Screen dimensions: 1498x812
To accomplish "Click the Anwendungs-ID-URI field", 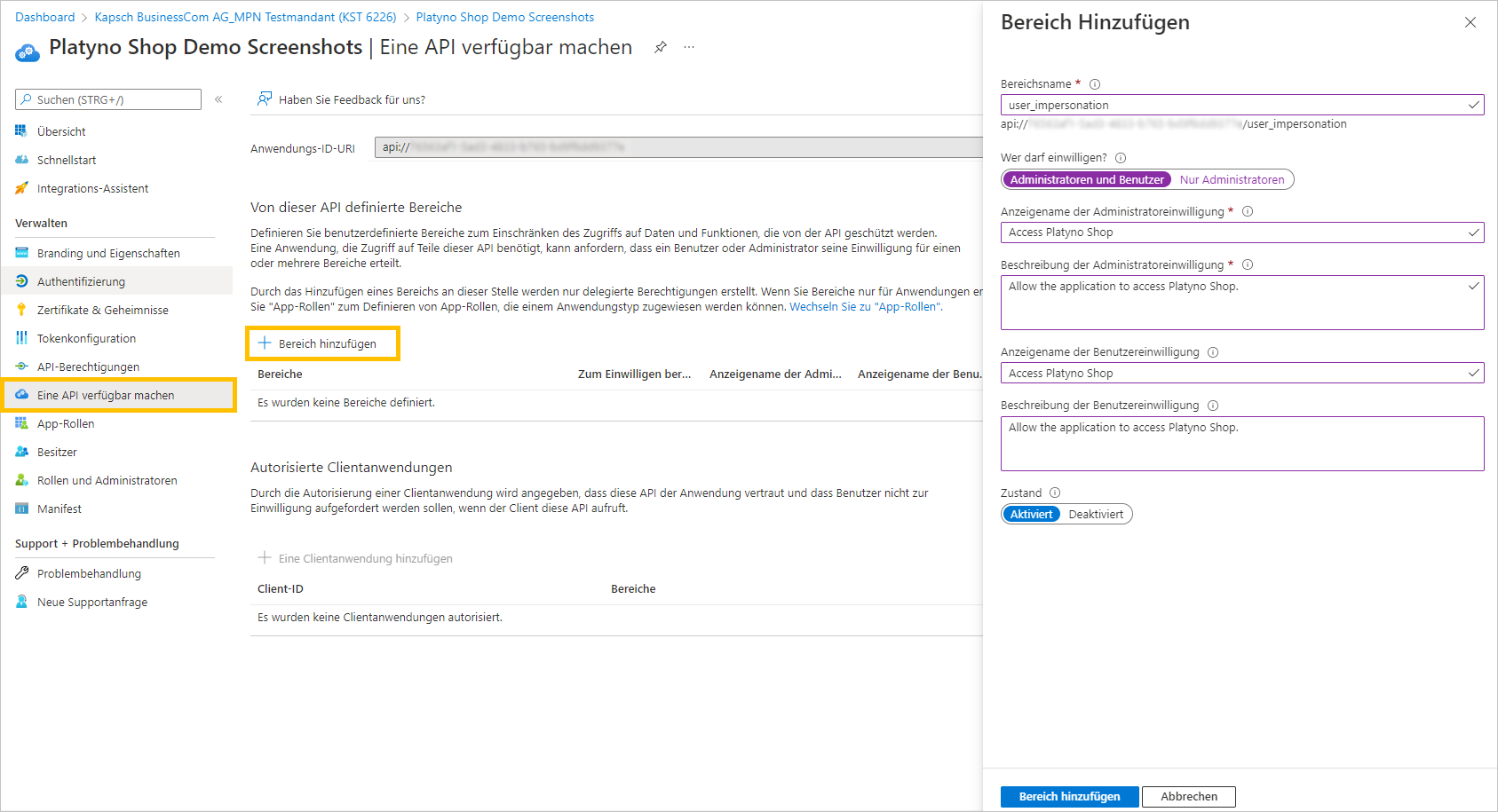I will point(678,147).
